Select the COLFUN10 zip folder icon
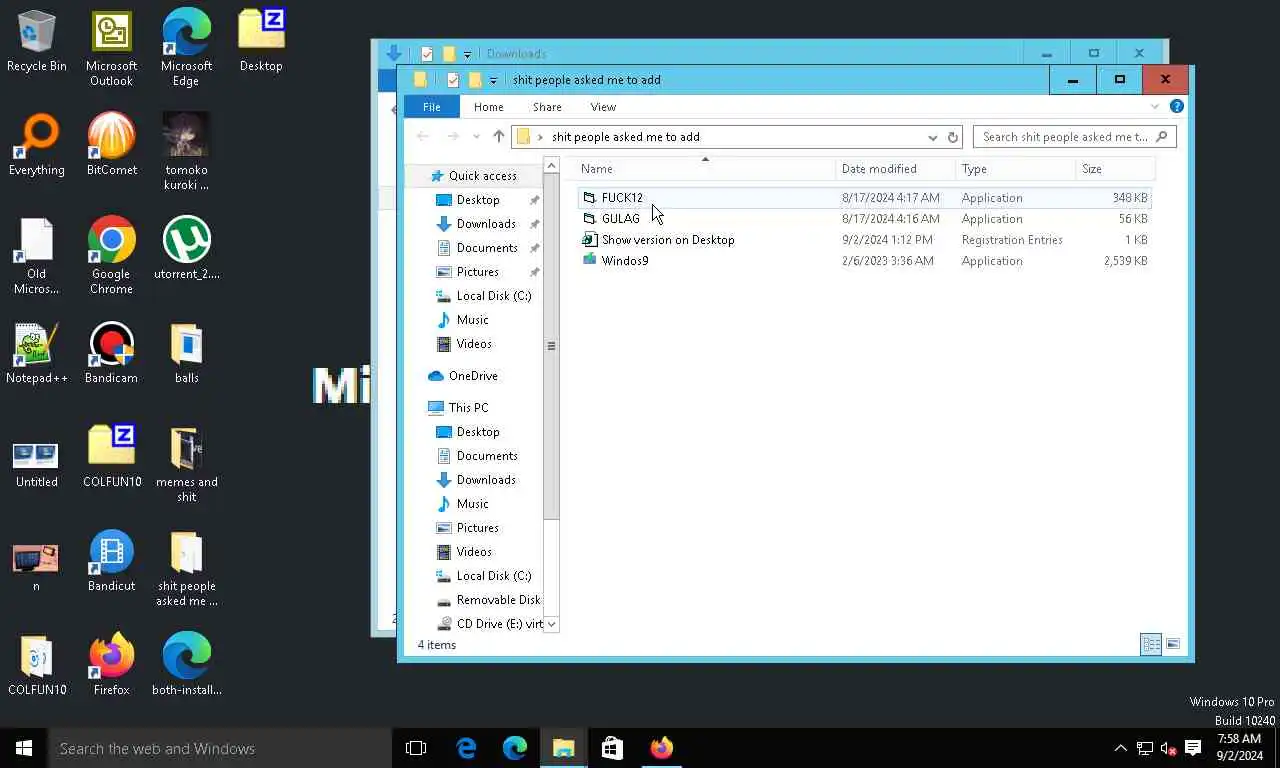Image resolution: width=1280 pixels, height=768 pixels. point(111,458)
